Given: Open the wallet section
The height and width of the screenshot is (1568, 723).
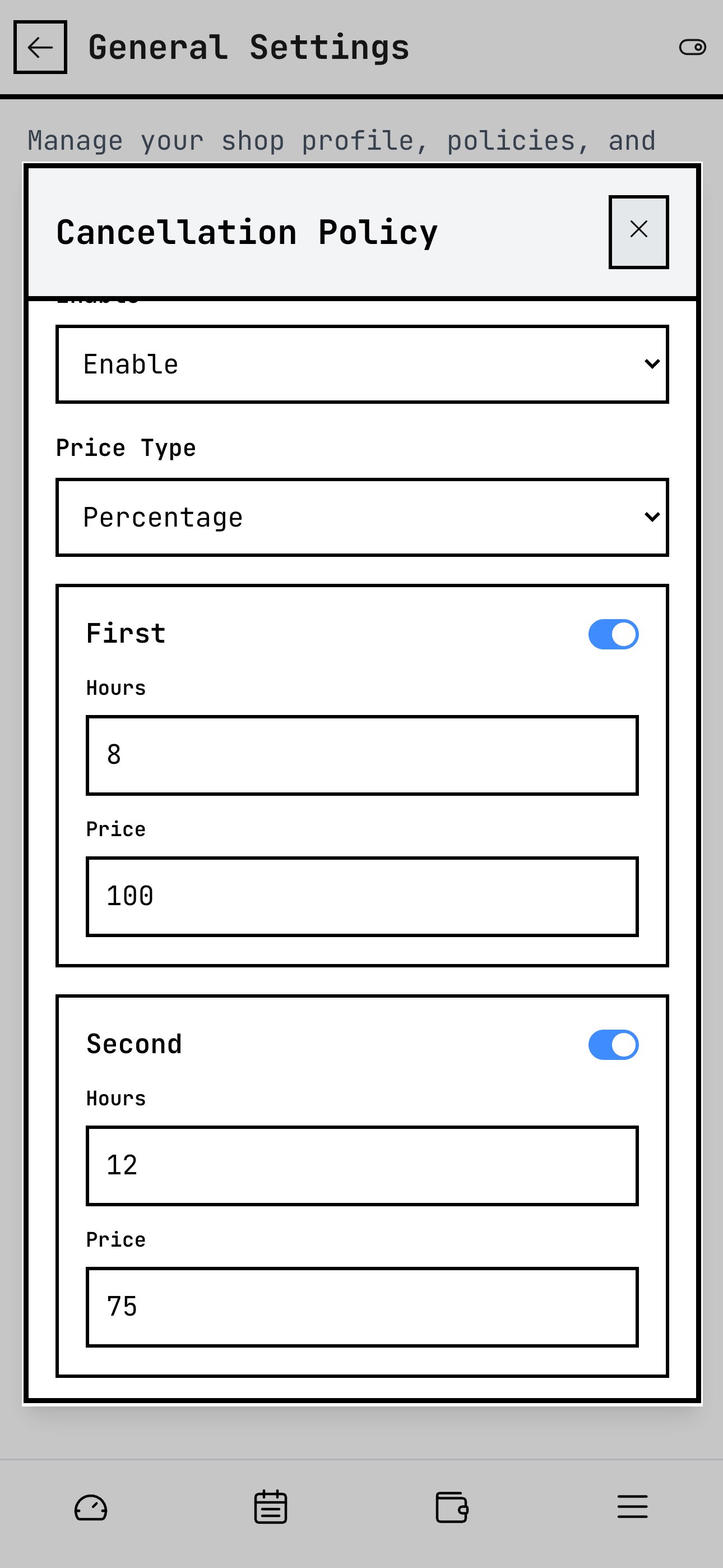Looking at the screenshot, I should click(x=452, y=1506).
